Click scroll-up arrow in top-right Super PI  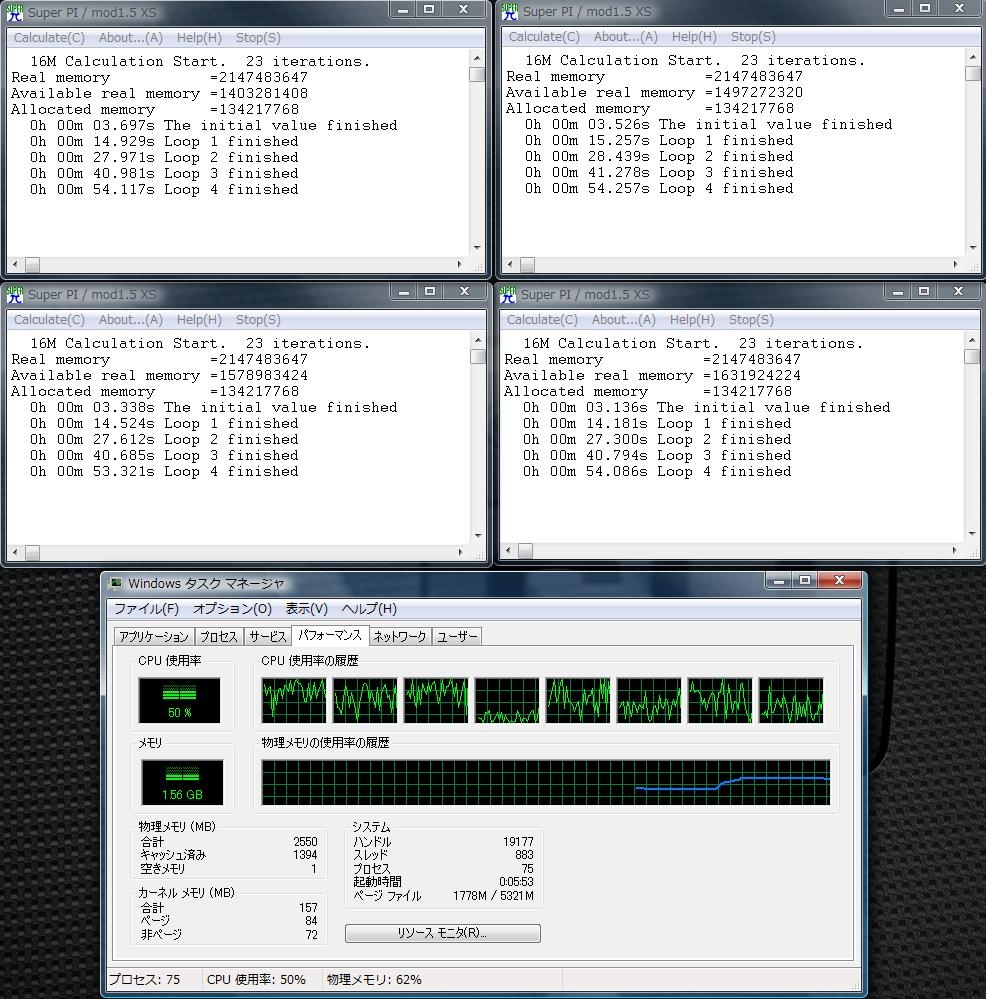pos(973,57)
